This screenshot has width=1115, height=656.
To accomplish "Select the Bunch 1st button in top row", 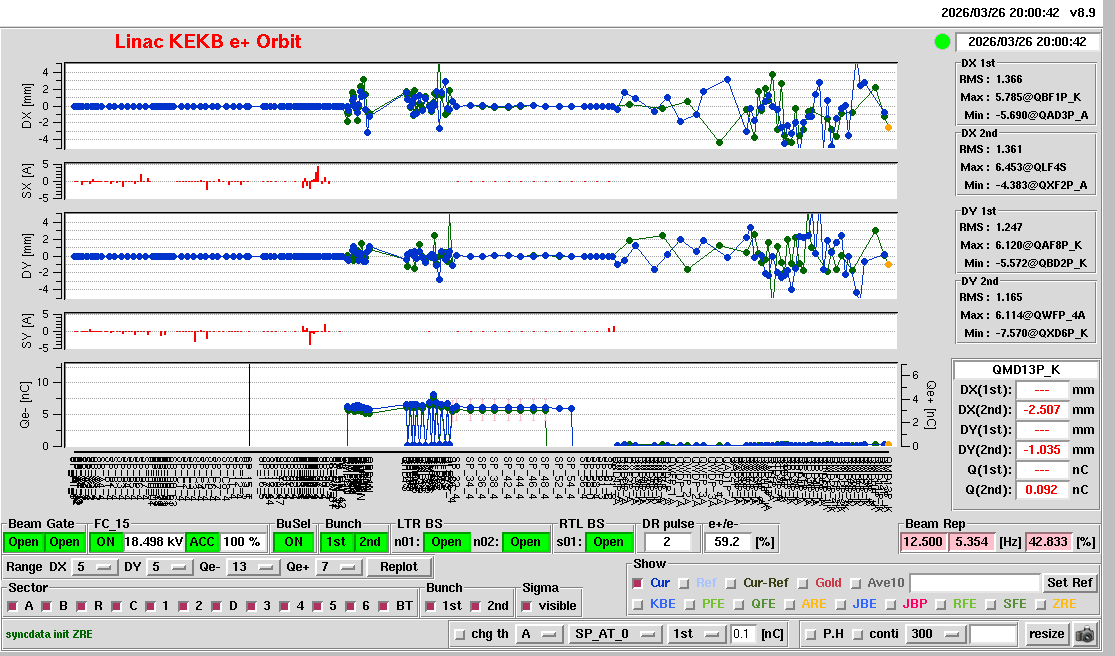I will (x=337, y=542).
